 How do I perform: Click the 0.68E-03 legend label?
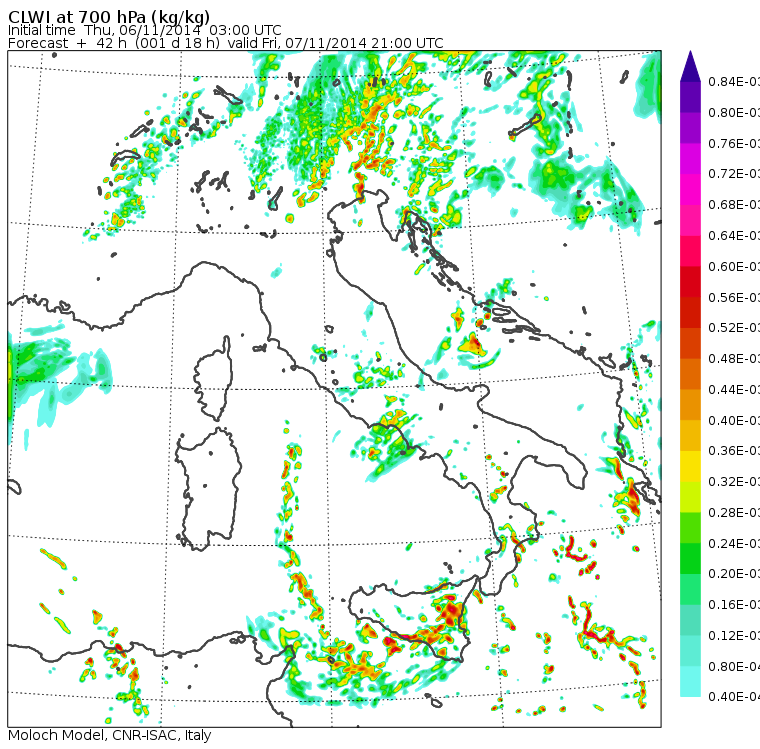(734, 205)
